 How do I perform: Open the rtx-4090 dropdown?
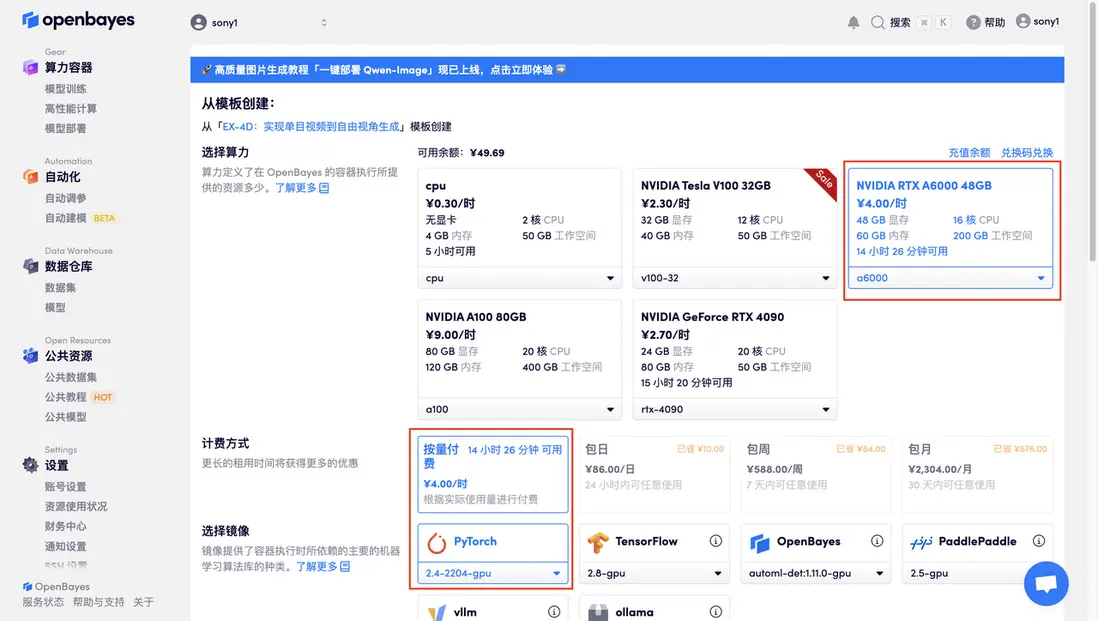click(x=735, y=410)
